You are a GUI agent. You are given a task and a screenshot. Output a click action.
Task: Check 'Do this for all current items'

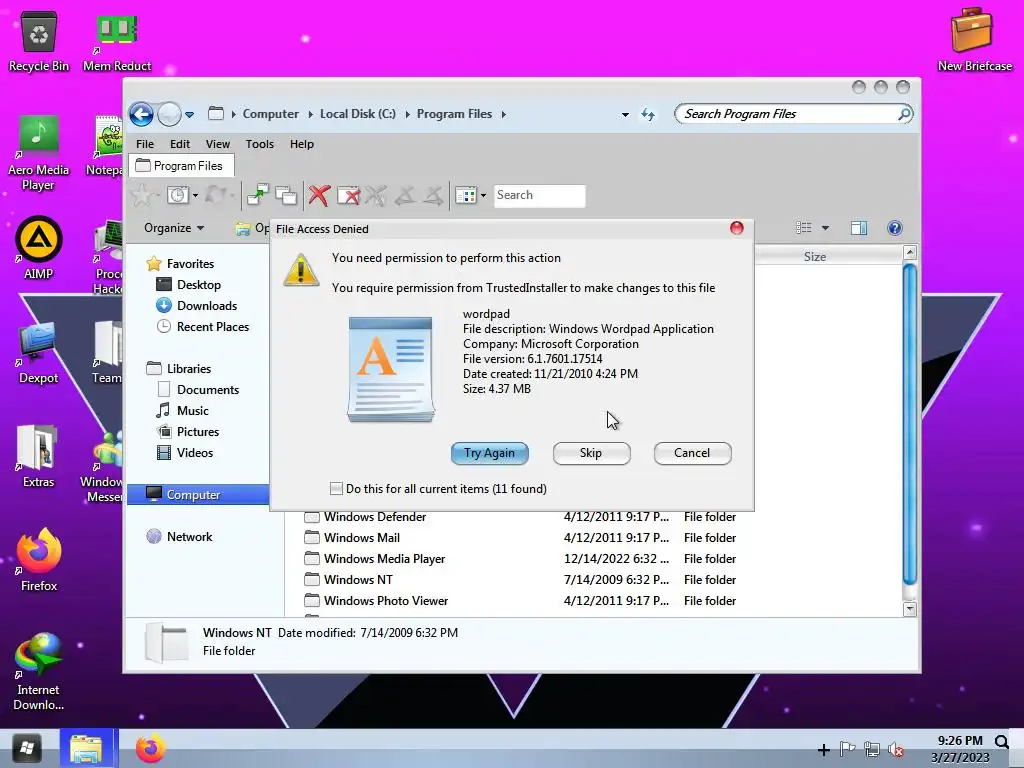pos(336,488)
